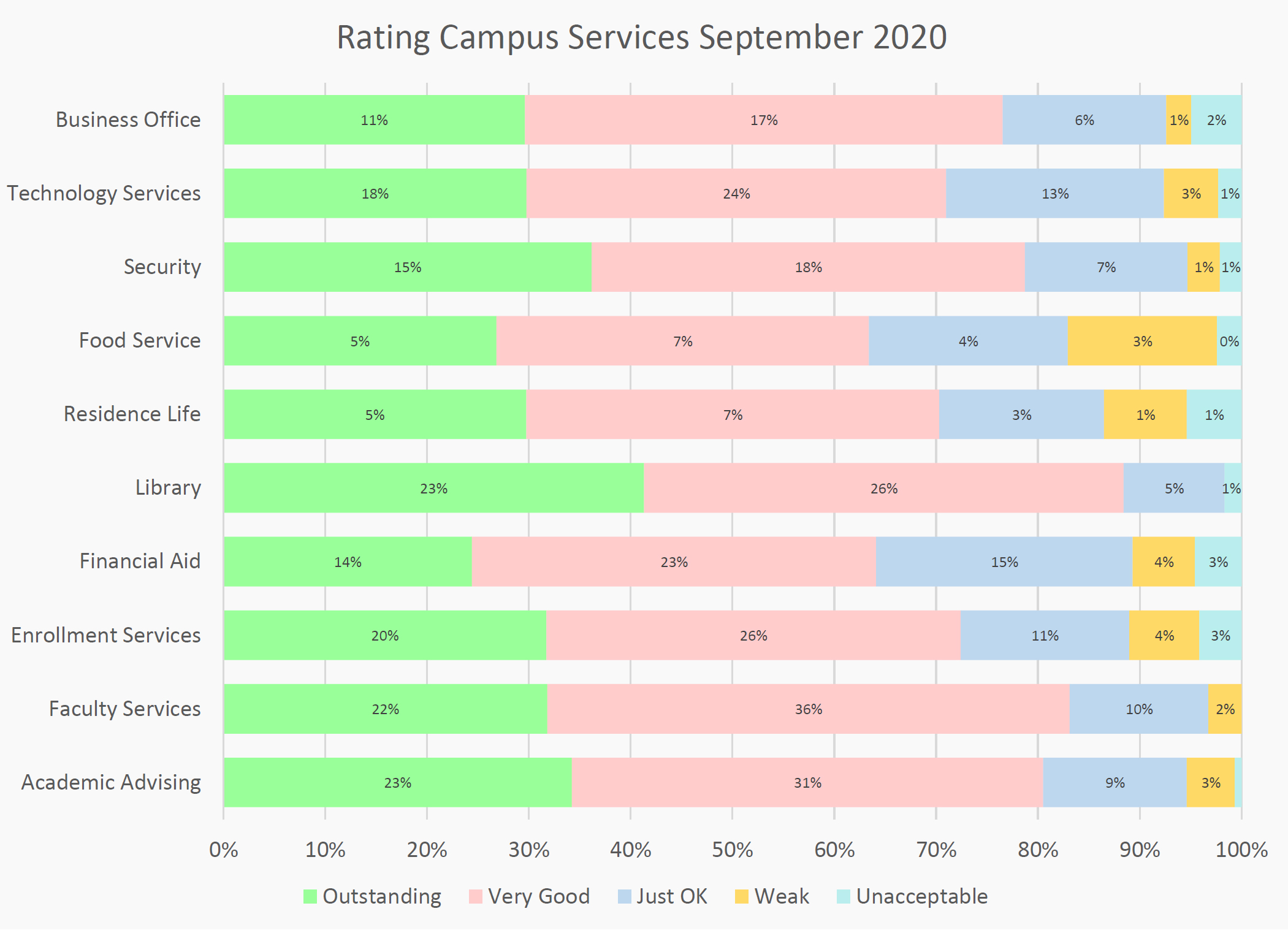
Task: Select the Business Office axis label
Action: (128, 120)
